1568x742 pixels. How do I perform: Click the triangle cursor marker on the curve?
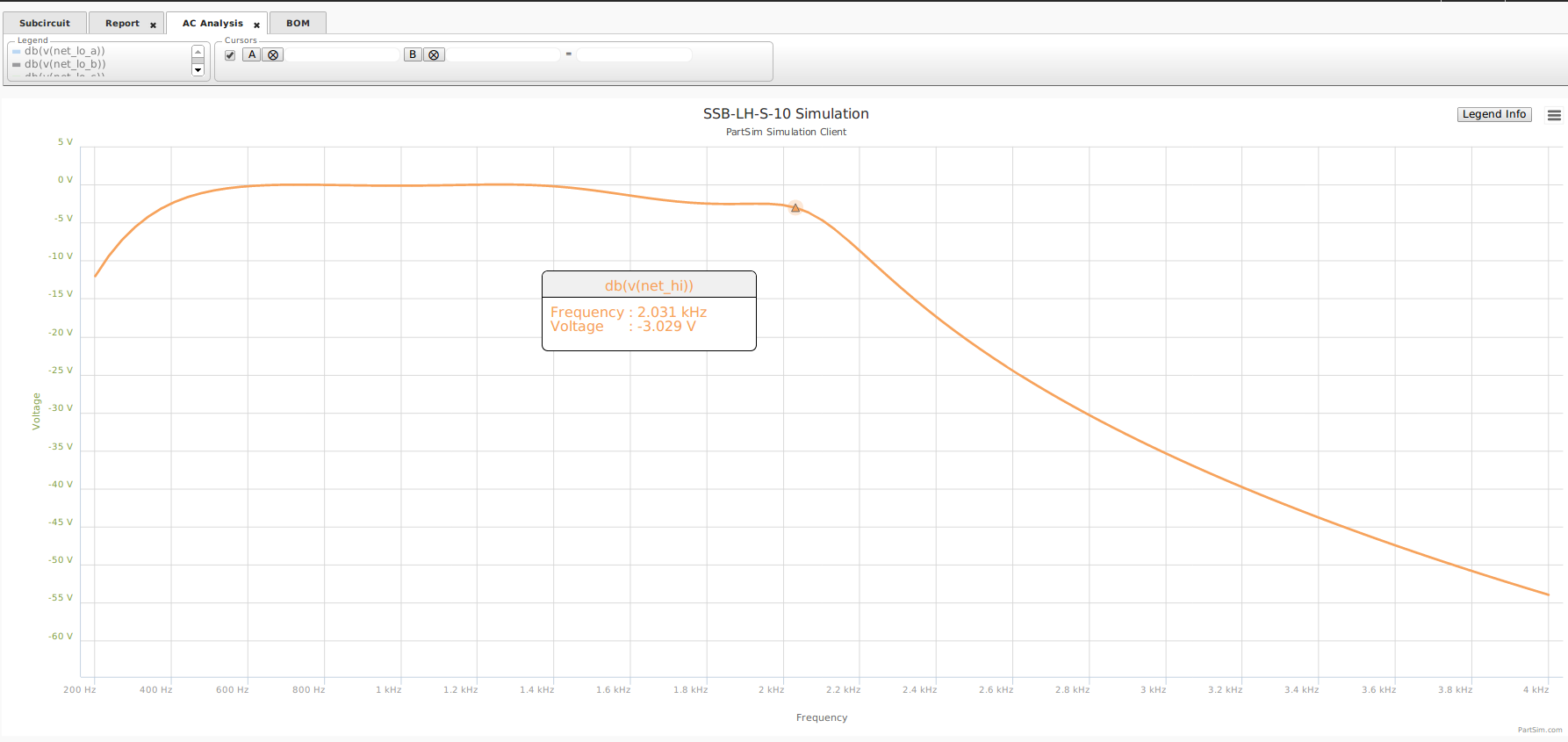tap(795, 208)
